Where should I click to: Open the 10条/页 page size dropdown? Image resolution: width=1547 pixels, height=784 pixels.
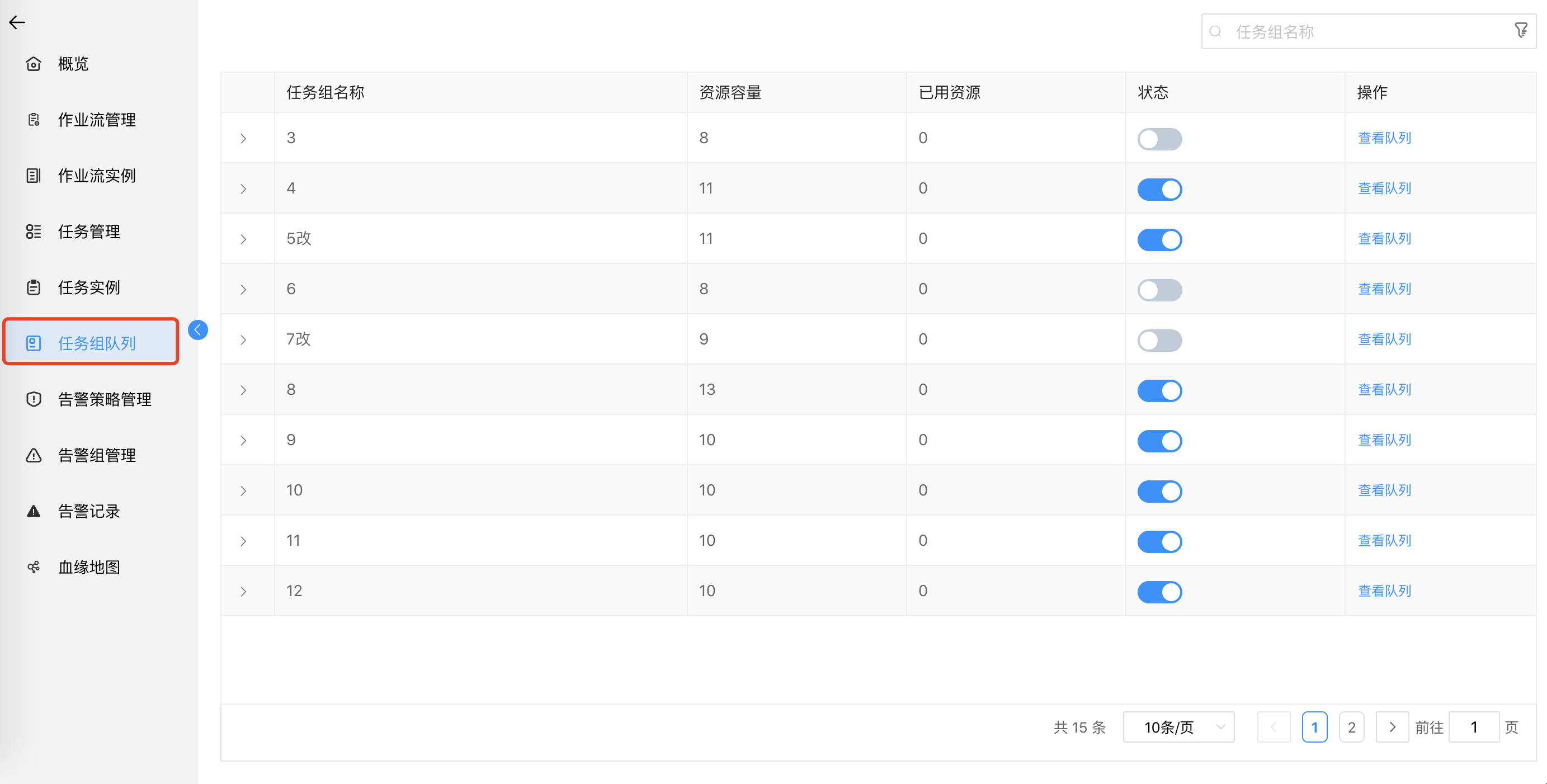[1178, 726]
